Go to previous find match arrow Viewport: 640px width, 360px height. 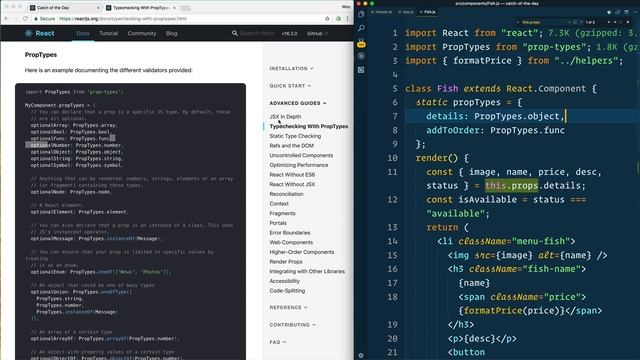coord(609,22)
